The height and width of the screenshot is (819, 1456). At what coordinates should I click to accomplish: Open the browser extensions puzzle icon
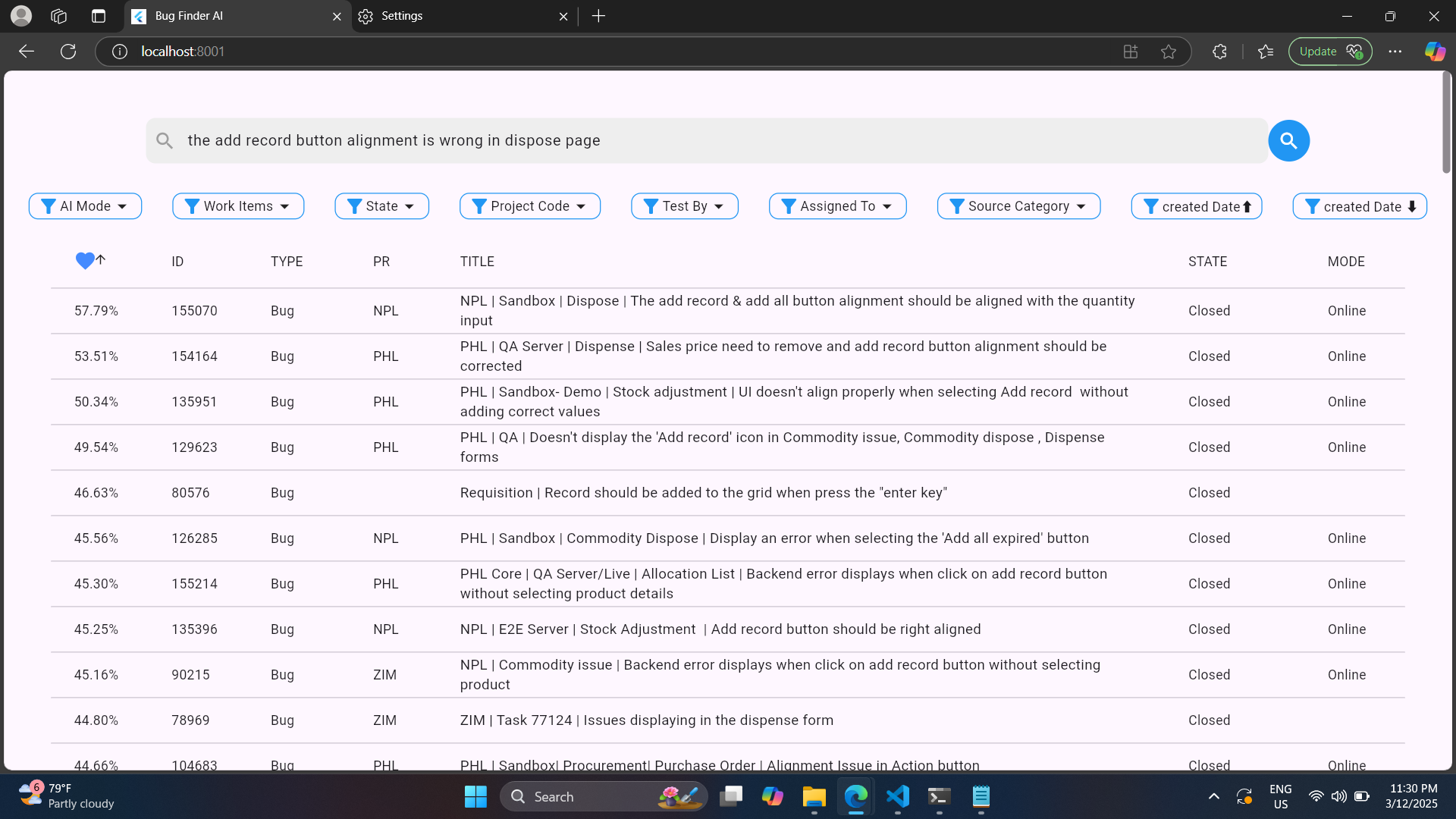click(x=1219, y=52)
